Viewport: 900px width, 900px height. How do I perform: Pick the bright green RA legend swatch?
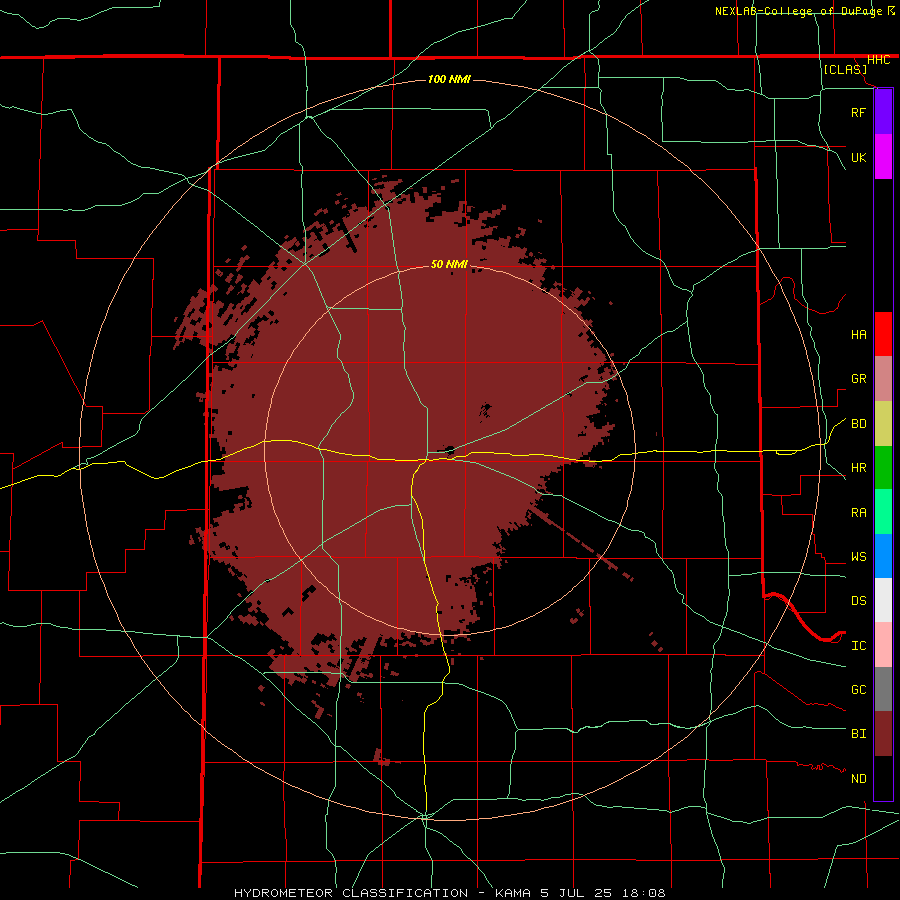tap(883, 512)
